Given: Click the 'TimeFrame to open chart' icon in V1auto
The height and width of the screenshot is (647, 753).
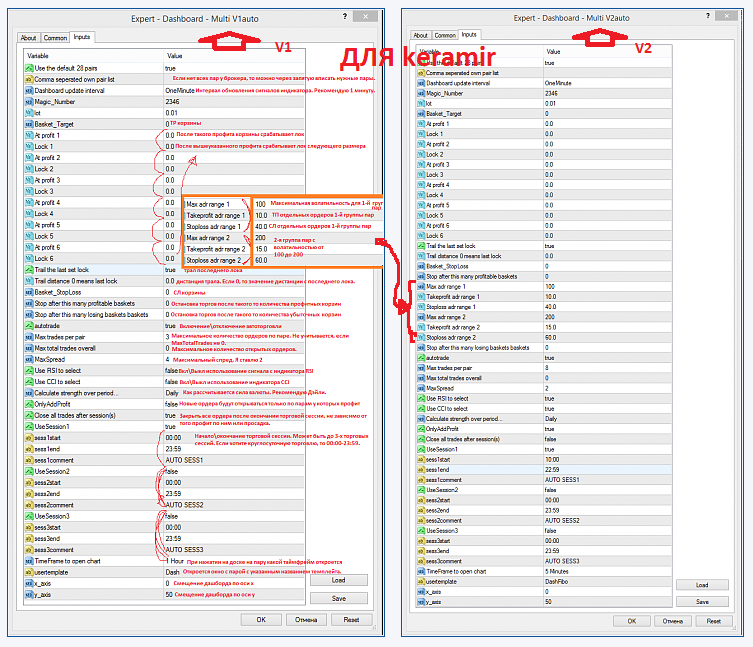Looking at the screenshot, I should coord(29,561).
